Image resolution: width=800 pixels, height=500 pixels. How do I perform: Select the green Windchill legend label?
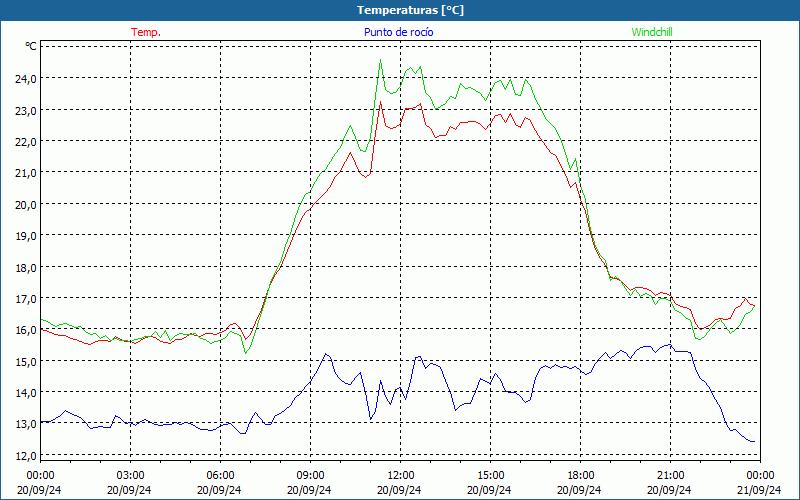pos(652,32)
